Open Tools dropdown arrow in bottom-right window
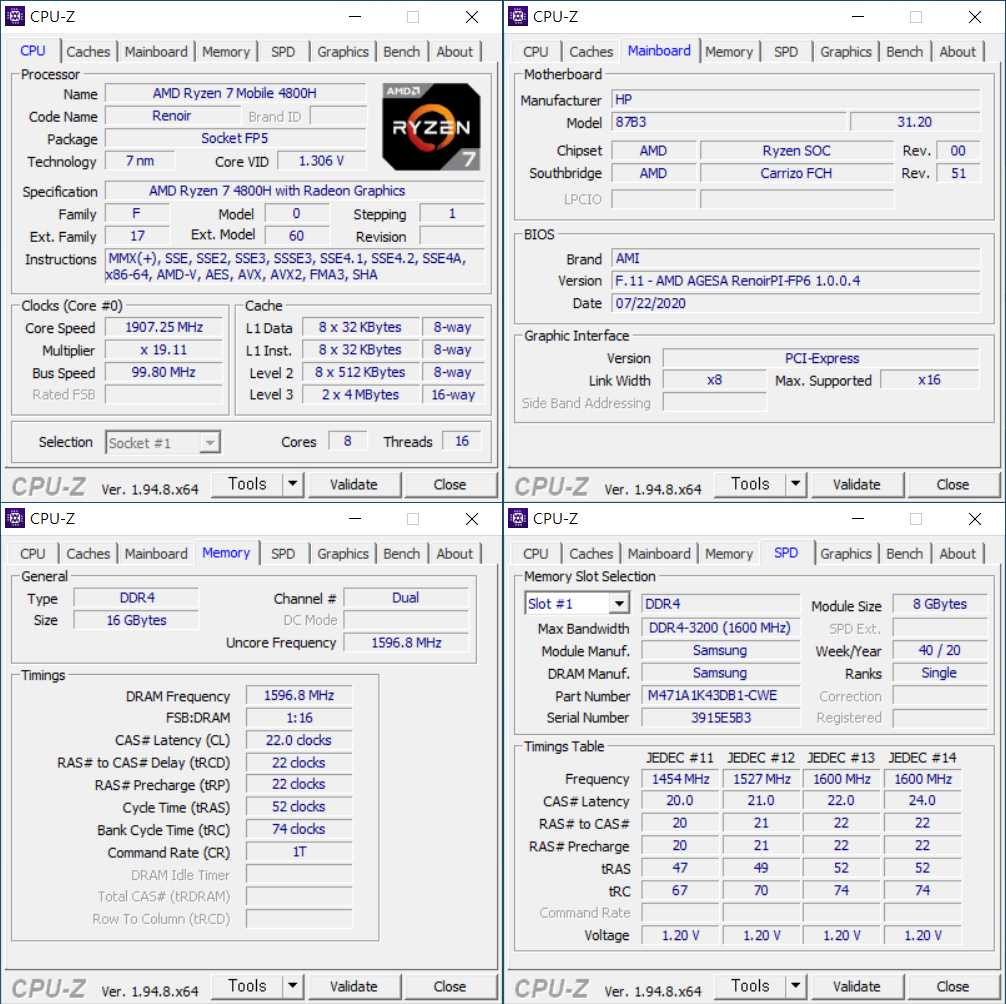Screen dimensions: 1006x1004 [x=796, y=985]
